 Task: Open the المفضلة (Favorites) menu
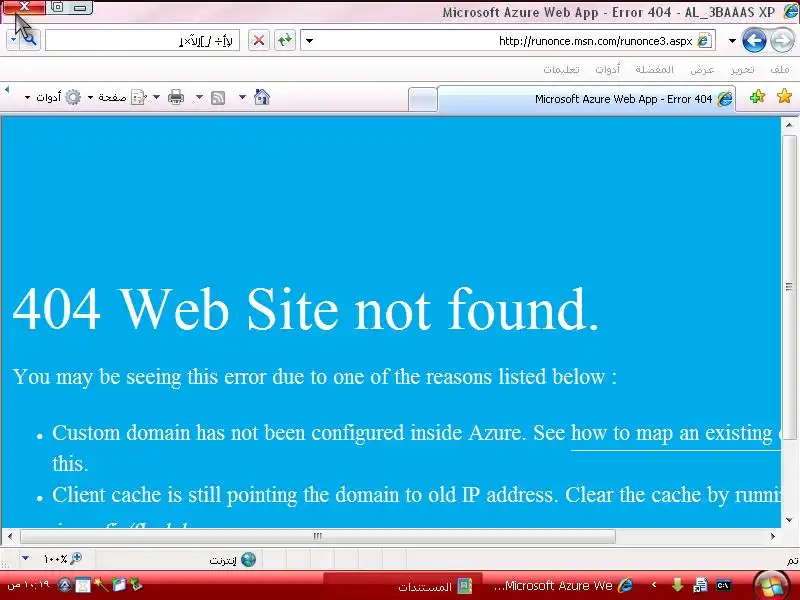(655, 69)
